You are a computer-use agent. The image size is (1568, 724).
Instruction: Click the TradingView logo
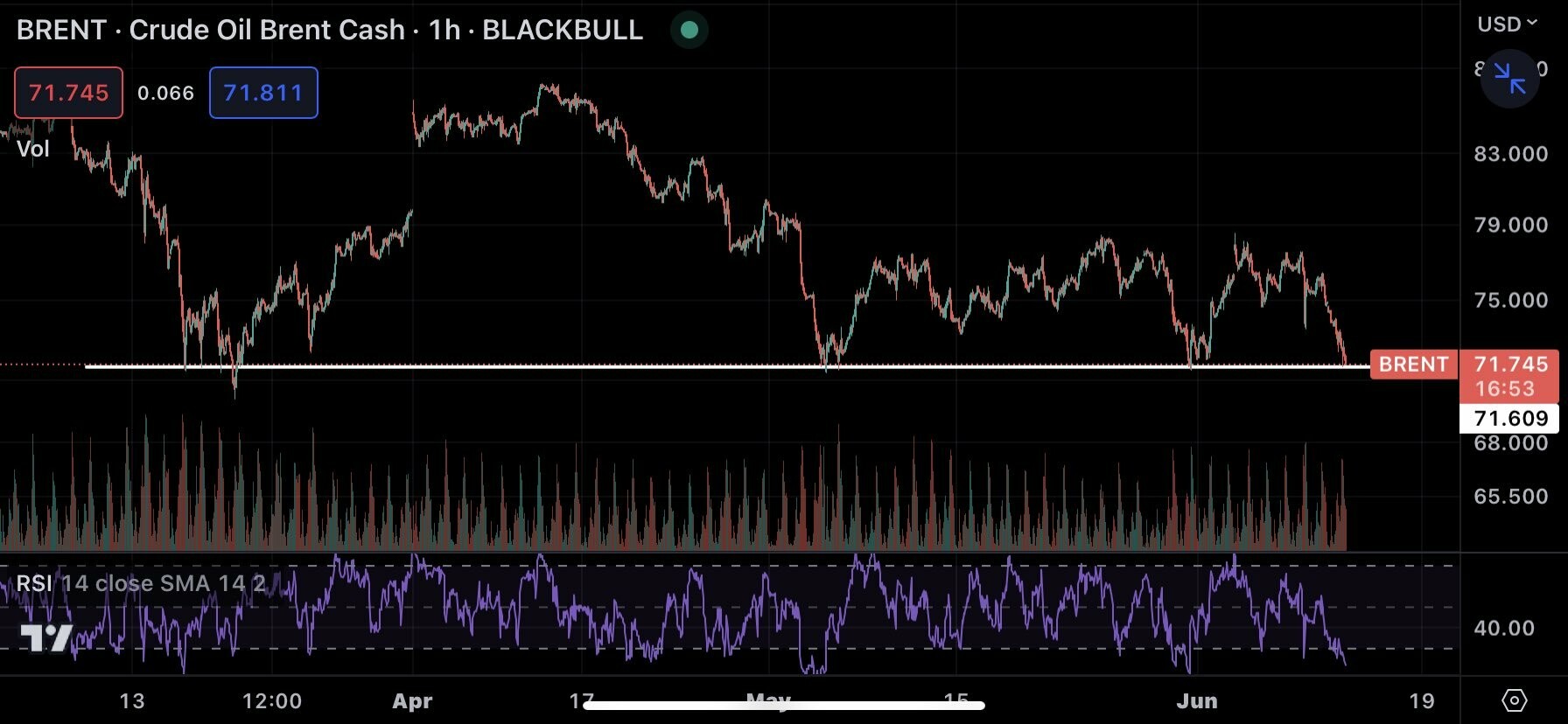click(x=46, y=637)
